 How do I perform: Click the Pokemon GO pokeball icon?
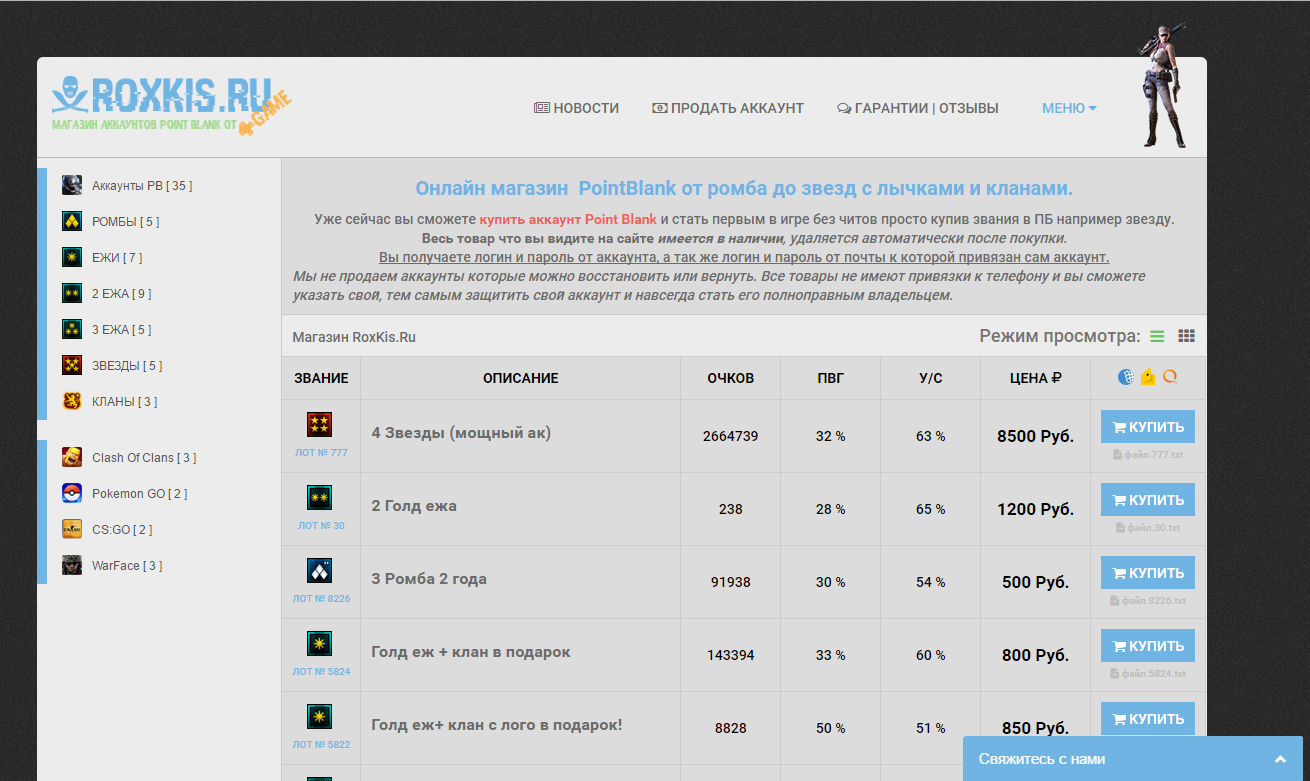[x=72, y=493]
